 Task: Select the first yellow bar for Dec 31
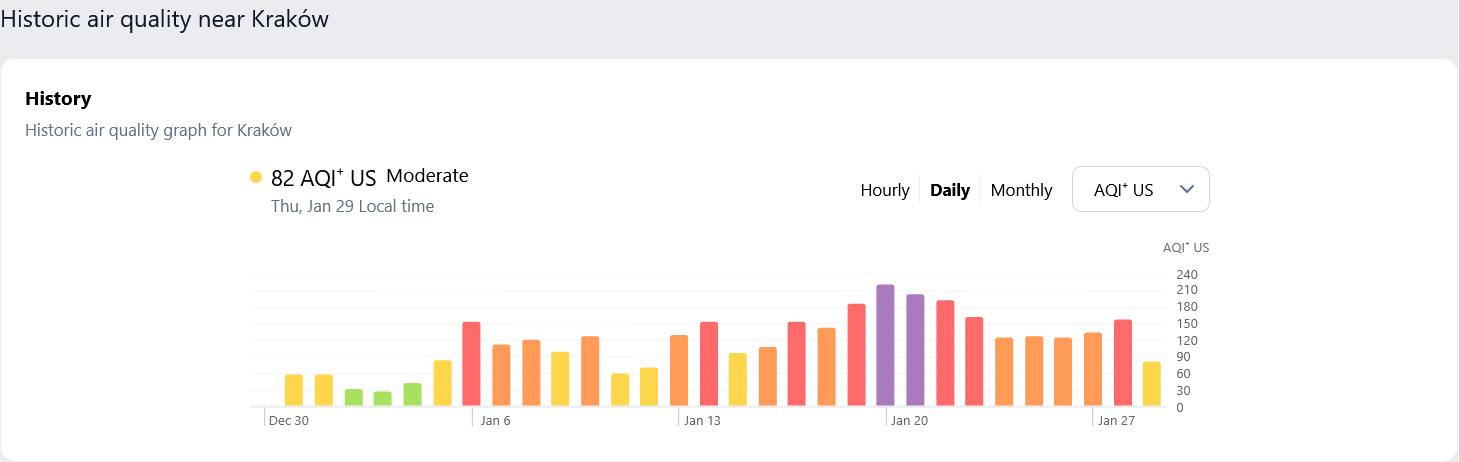[x=293, y=390]
